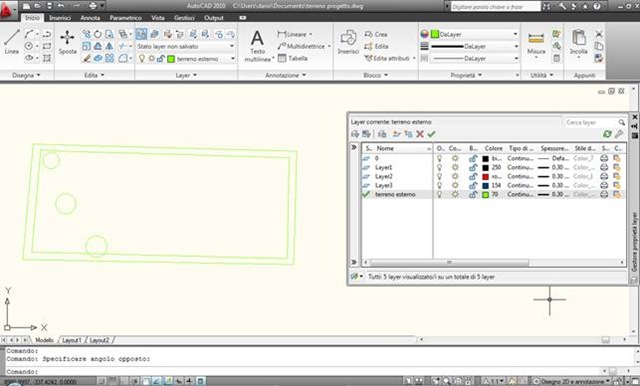The width and height of the screenshot is (640, 386).
Task: Click the AutoCAD application menu logo
Action: coord(8,10)
